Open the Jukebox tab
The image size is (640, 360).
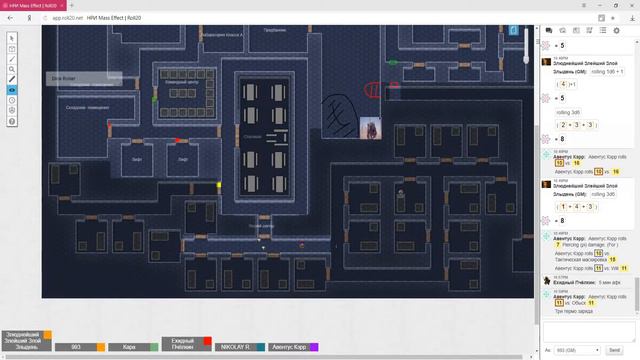[589, 31]
